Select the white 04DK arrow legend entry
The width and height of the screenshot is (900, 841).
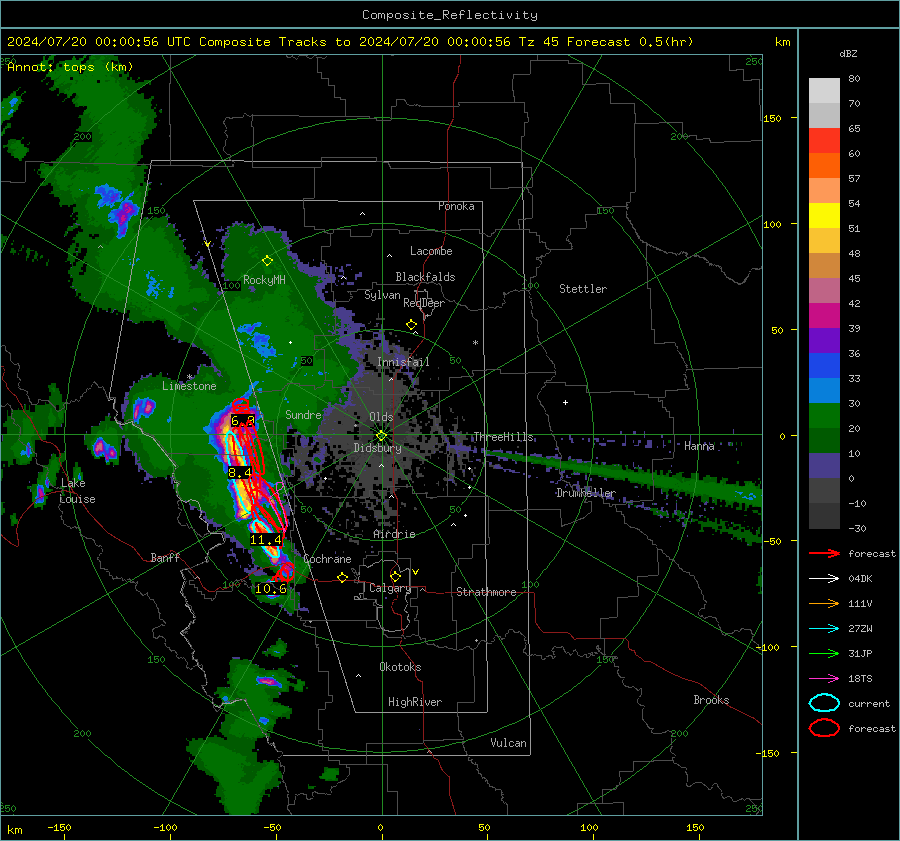[x=824, y=579]
